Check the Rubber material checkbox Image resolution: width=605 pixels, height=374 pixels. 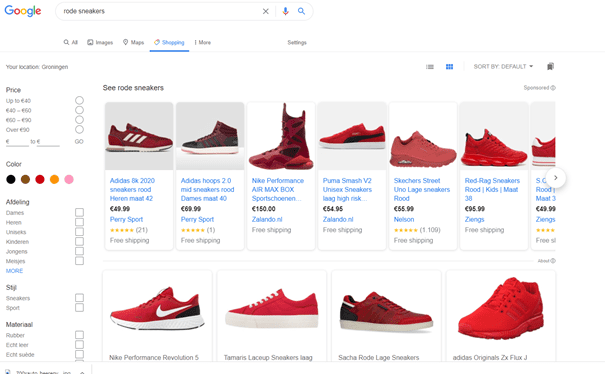point(79,335)
